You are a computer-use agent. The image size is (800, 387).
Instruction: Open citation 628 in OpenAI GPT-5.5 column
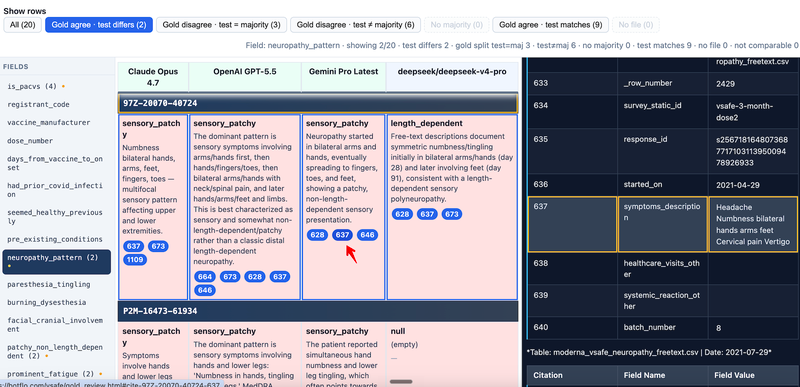[x=255, y=277]
